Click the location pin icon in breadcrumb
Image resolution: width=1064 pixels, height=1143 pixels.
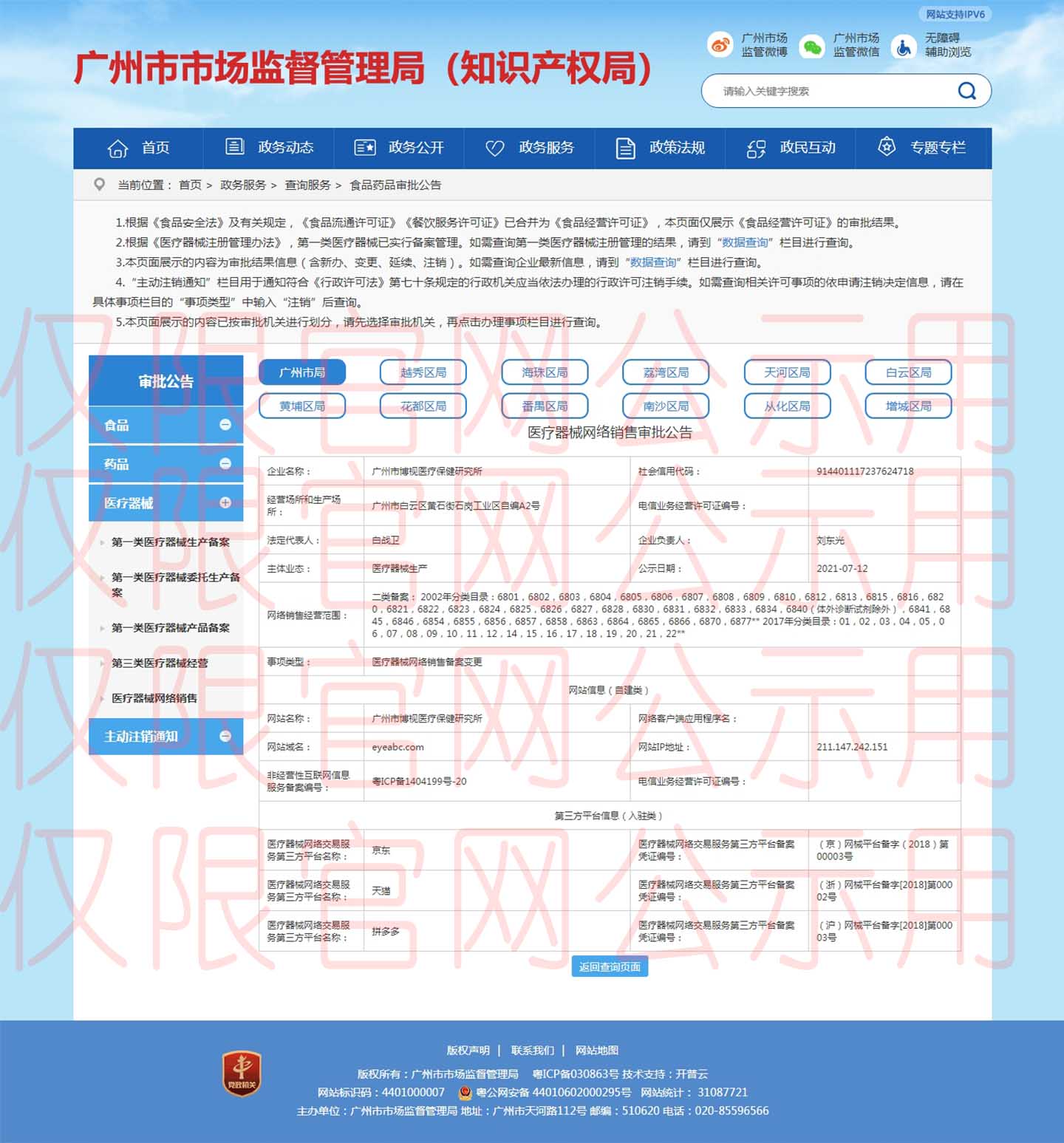coord(99,185)
